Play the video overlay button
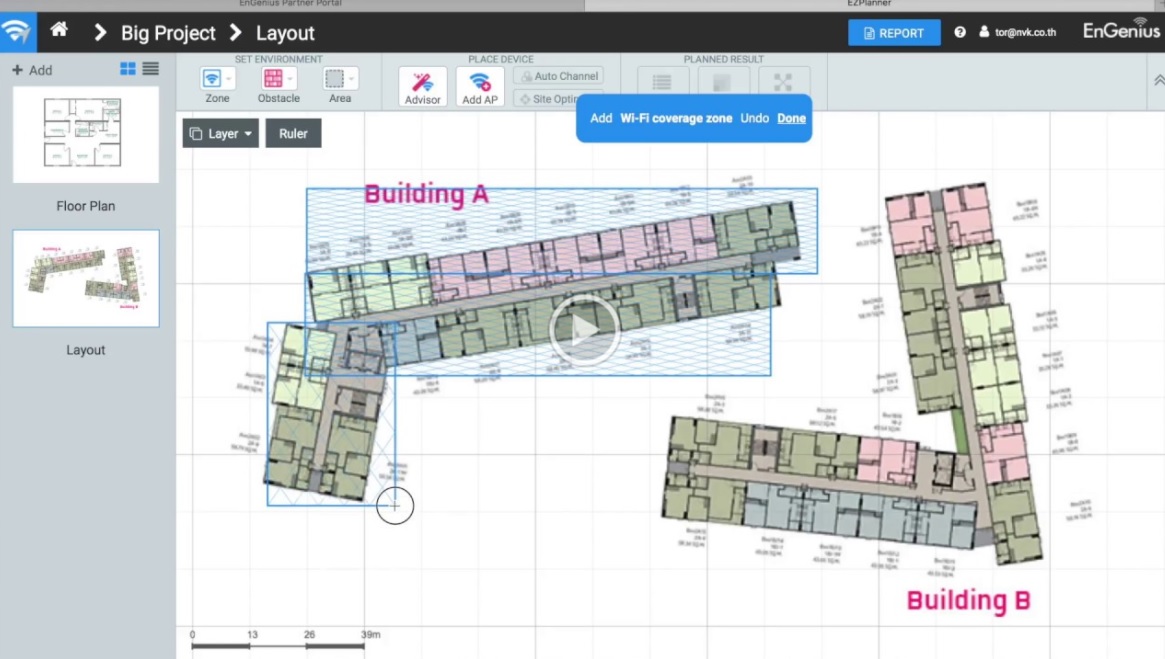The height and width of the screenshot is (659, 1165). coord(585,330)
